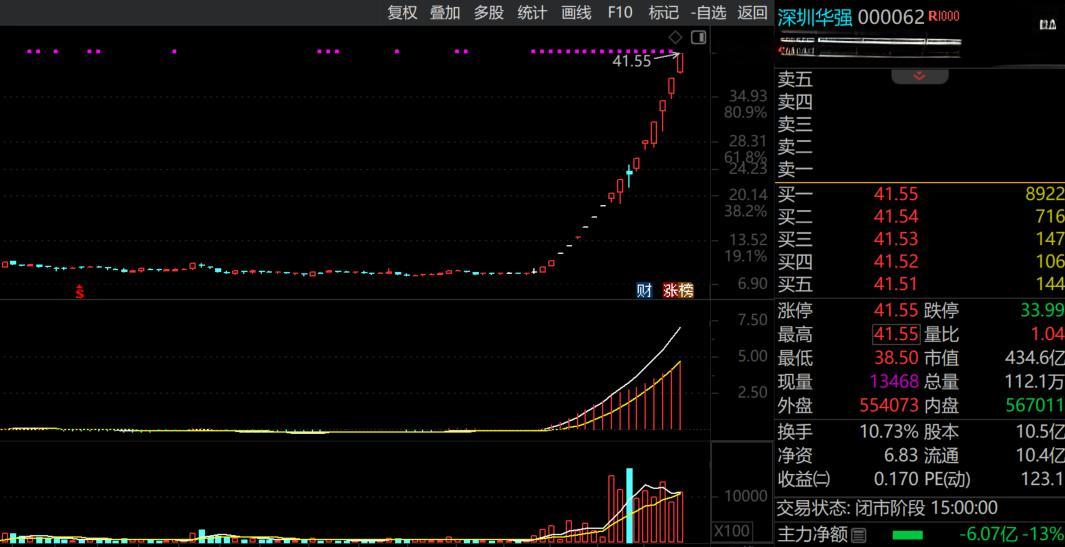Viewport: 1065px width, 547px height.
Task: Activate the 画线 drawing tools
Action: pos(576,13)
